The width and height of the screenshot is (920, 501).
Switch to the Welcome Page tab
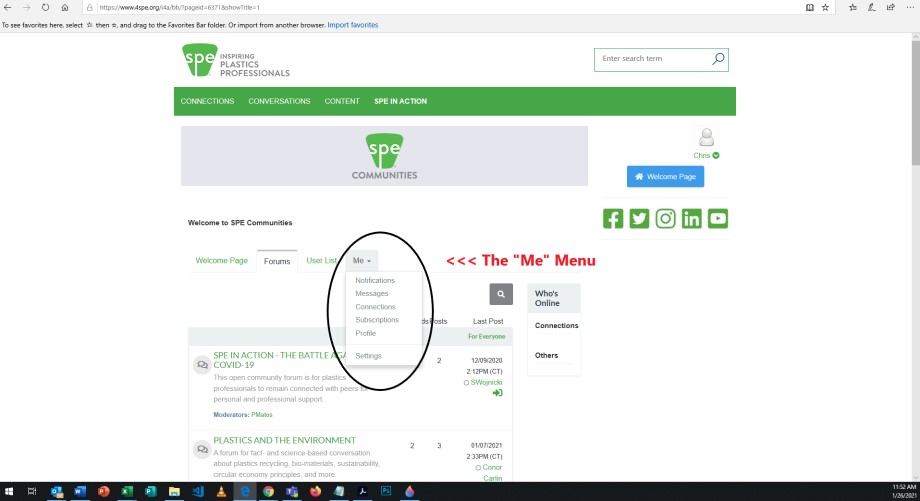coord(222,260)
